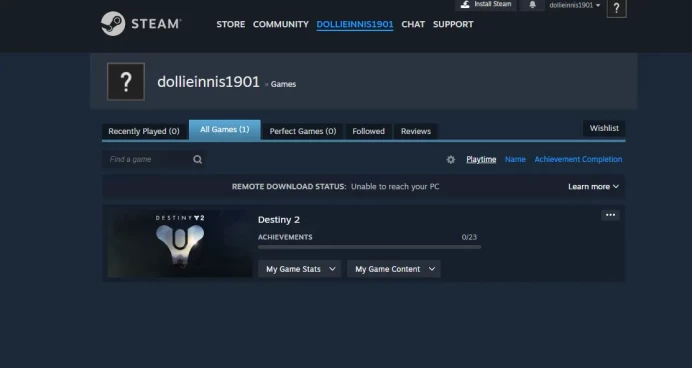Image resolution: width=692 pixels, height=368 pixels.
Task: Sort games by Name
Action: pos(515,159)
